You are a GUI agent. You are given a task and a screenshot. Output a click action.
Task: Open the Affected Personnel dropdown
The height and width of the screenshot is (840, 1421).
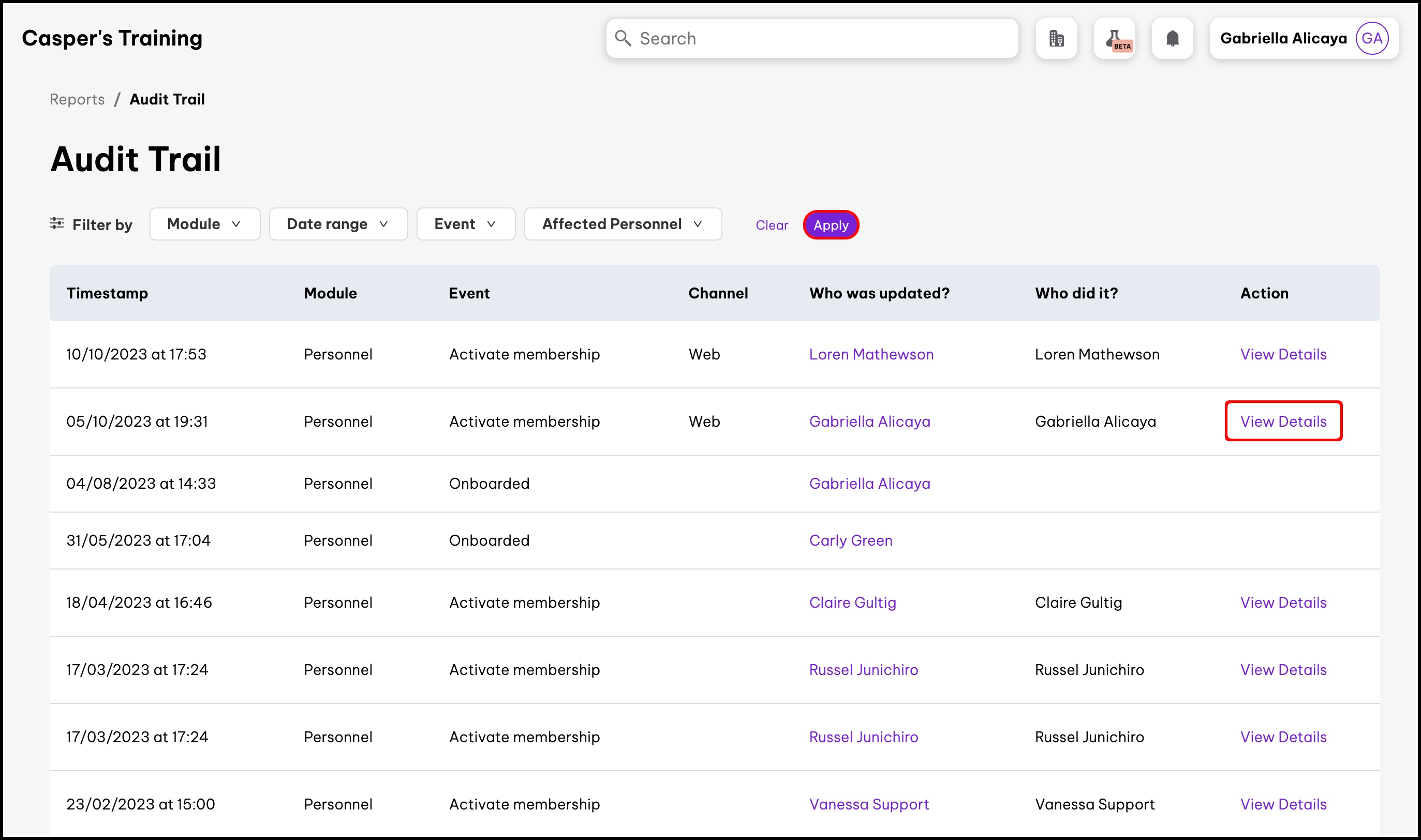pyautogui.click(x=622, y=224)
